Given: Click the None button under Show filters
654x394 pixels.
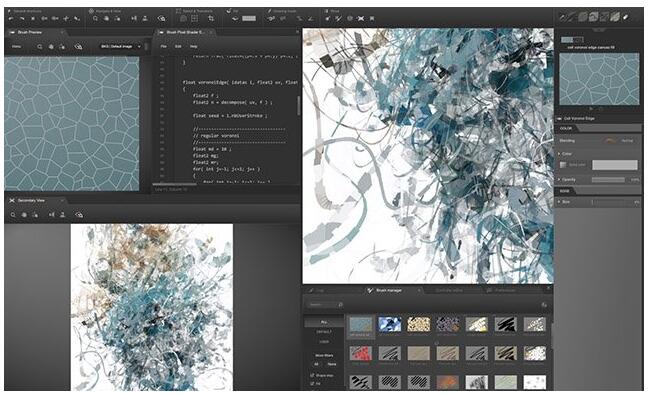Looking at the screenshot, I should tap(332, 364).
